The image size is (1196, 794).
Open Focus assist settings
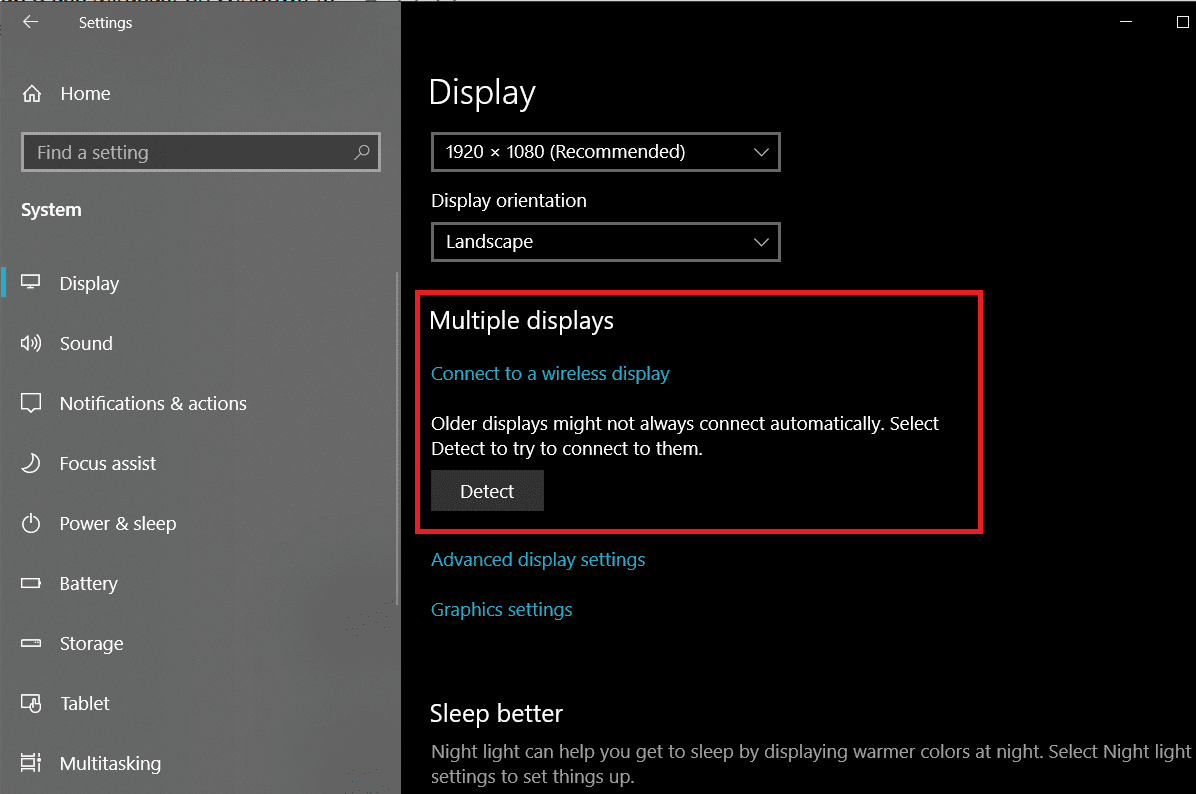tap(200, 463)
